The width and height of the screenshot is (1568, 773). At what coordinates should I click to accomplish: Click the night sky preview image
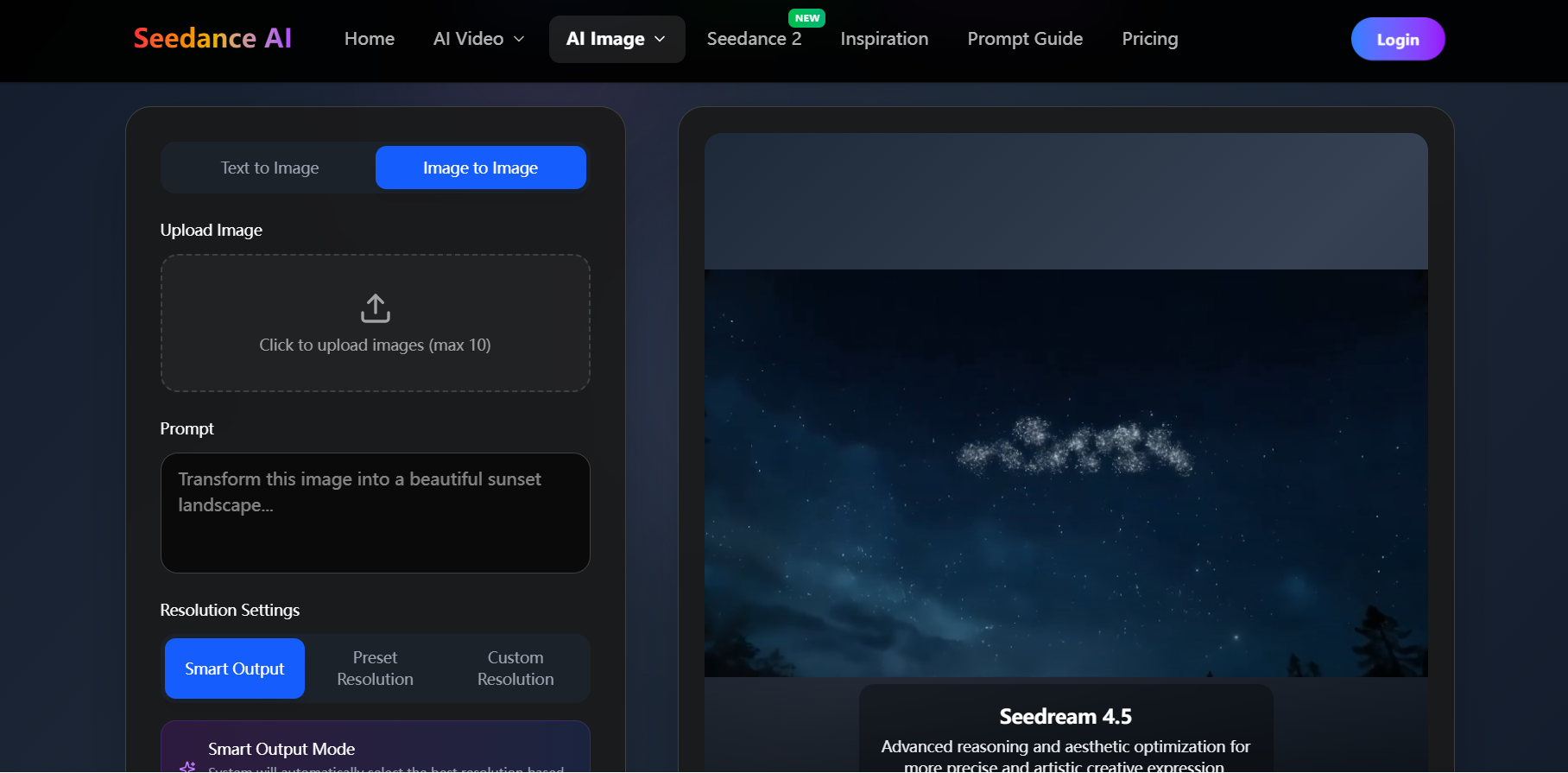point(1065,472)
